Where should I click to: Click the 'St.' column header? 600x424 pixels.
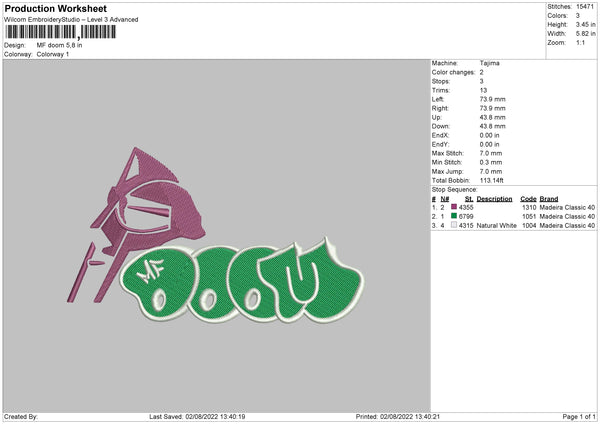tap(469, 199)
